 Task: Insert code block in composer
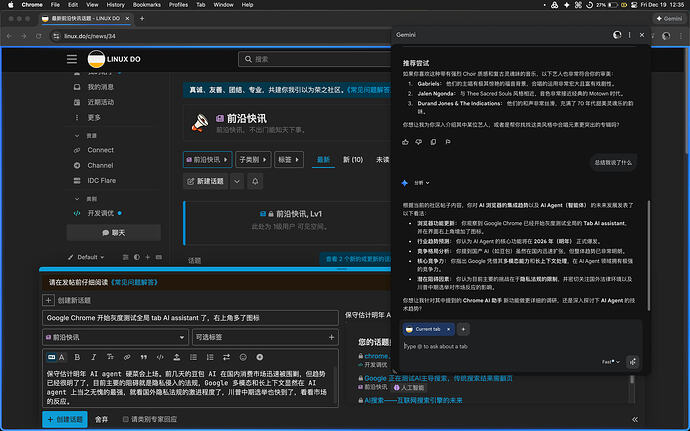(160, 357)
